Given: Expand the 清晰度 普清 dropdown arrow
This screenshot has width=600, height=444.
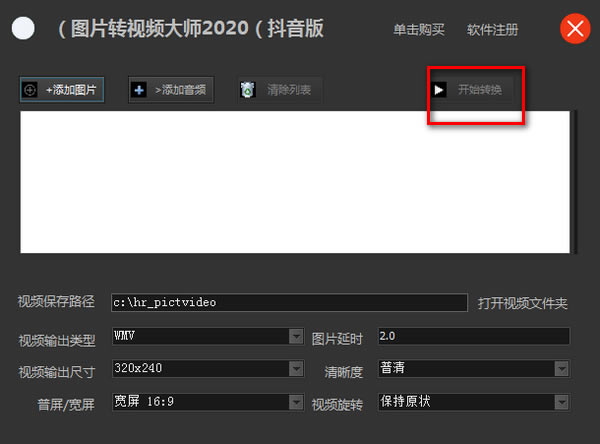Looking at the screenshot, I should tap(562, 369).
